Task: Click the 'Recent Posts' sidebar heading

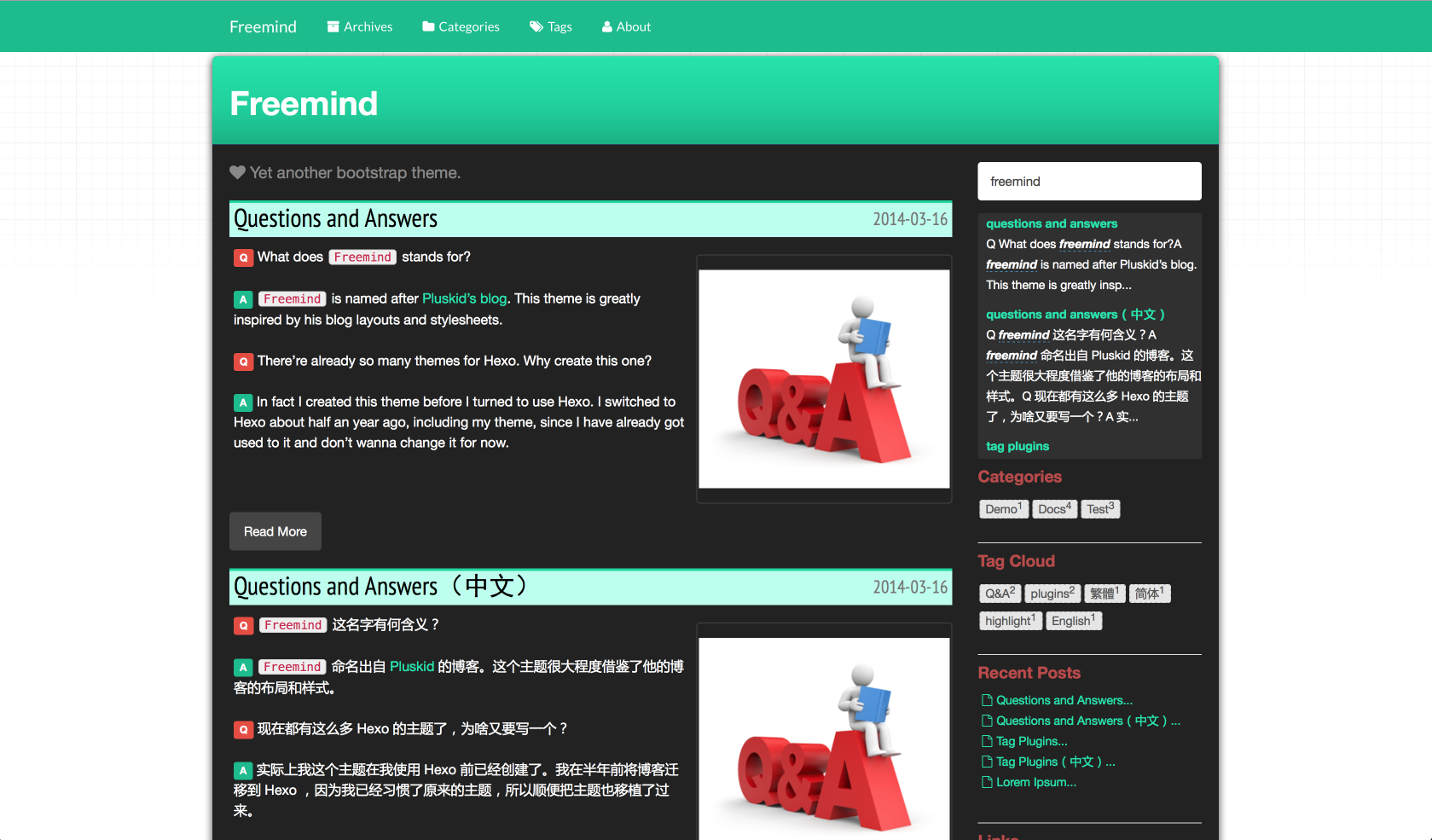Action: pos(1029,673)
